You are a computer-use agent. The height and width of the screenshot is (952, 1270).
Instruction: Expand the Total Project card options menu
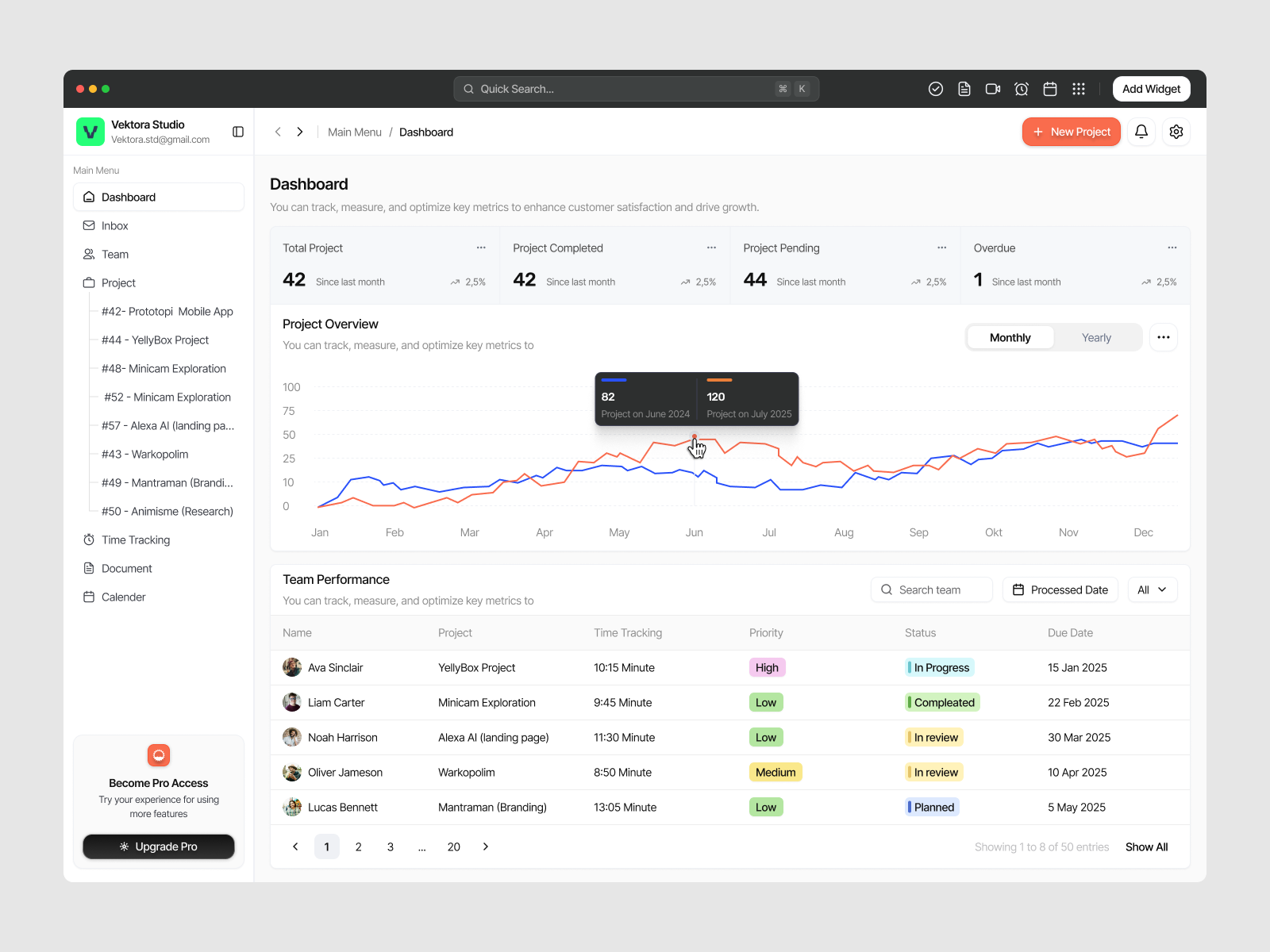(x=482, y=248)
